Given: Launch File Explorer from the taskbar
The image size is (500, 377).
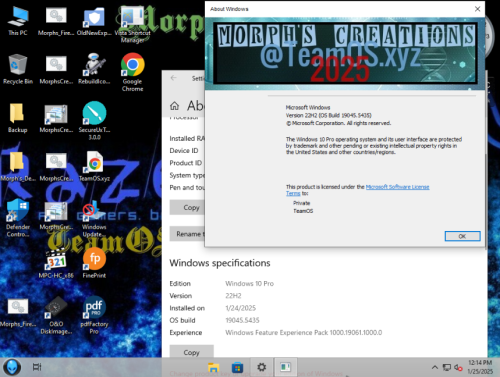Looking at the screenshot, I should click(x=213, y=367).
